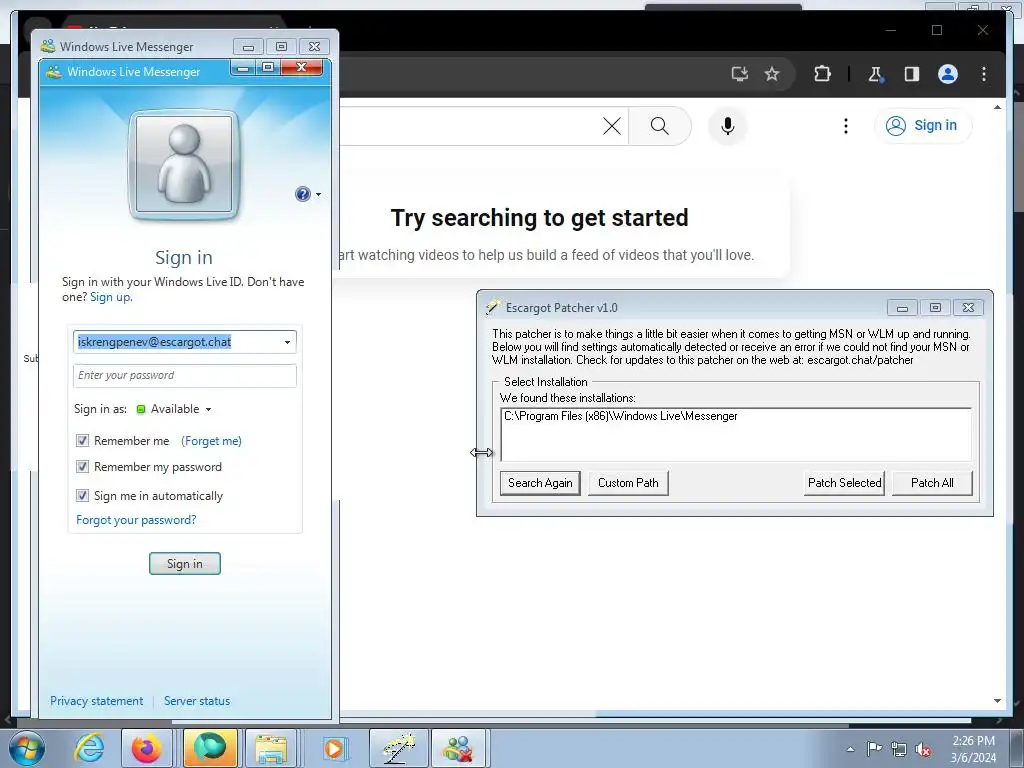Select the Program Files Messenger installation path
This screenshot has height=768, width=1024.
click(621, 416)
